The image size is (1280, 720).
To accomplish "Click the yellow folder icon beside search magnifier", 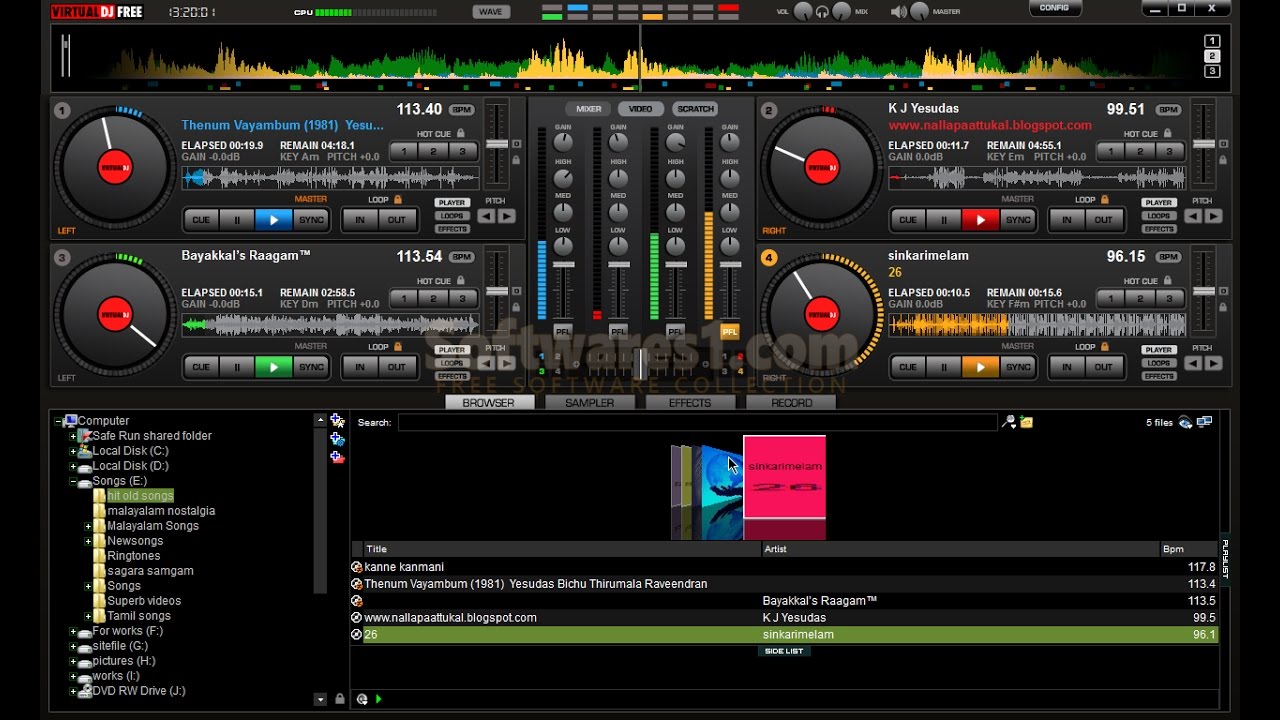I will click(x=1026, y=422).
